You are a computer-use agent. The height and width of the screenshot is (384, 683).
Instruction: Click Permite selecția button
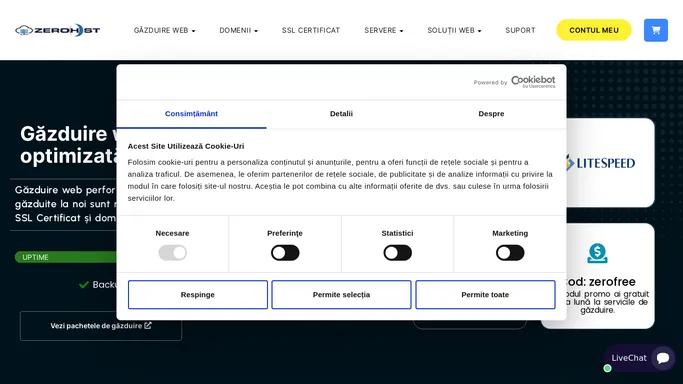point(341,295)
